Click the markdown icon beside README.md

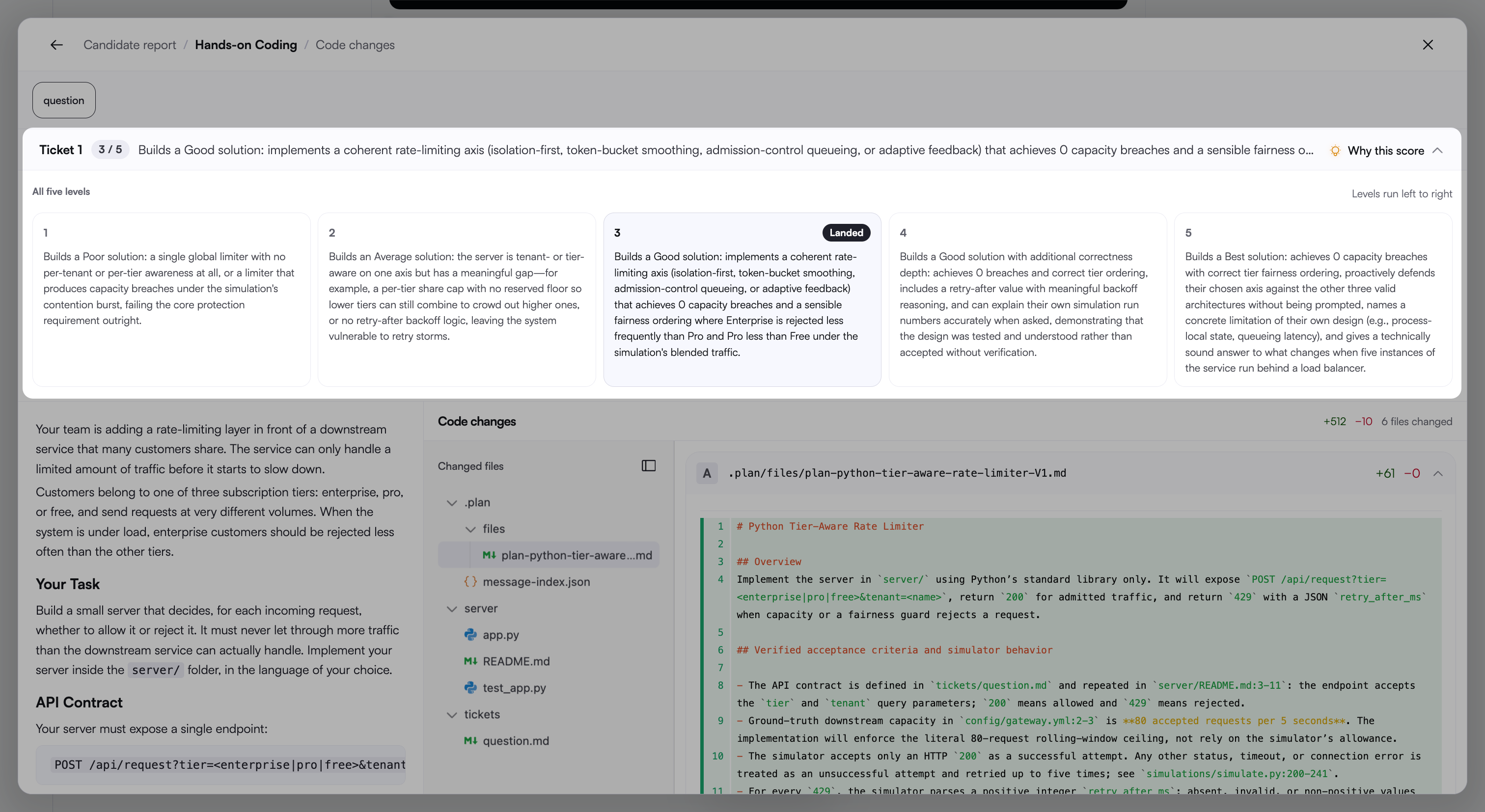click(470, 662)
